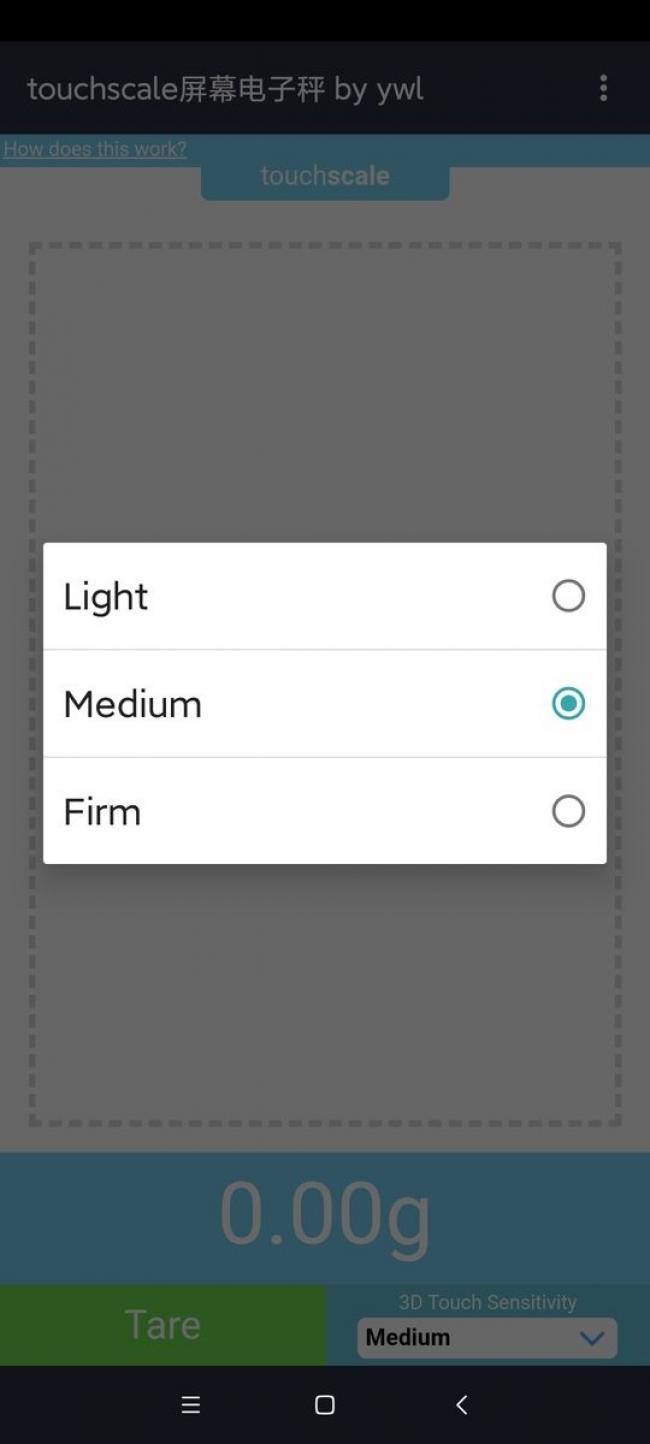Tap the dashed weighing area above dialog

[325, 390]
